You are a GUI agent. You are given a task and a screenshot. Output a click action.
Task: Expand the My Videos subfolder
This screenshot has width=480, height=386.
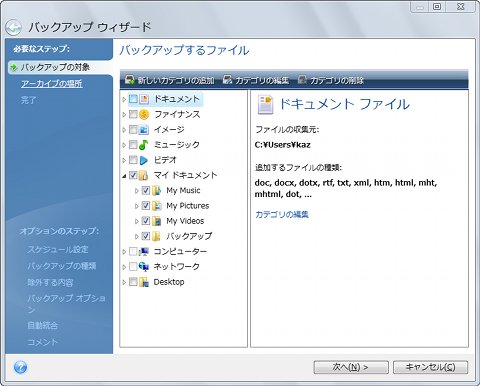pos(137,221)
